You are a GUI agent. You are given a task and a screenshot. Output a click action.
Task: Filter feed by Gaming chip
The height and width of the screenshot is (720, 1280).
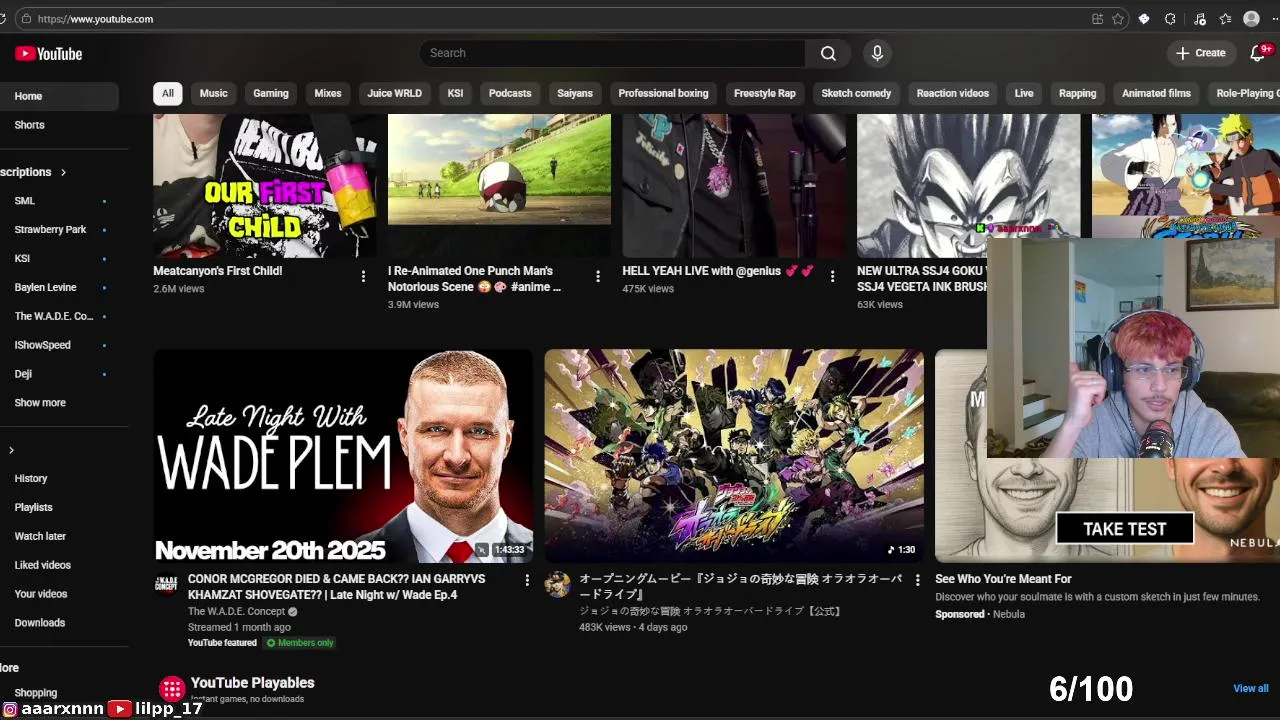pos(270,93)
